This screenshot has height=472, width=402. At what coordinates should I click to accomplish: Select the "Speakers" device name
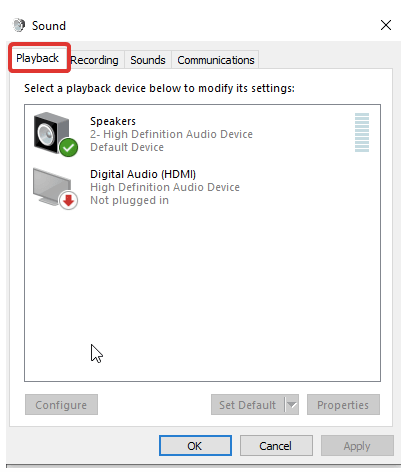[x=113, y=121]
